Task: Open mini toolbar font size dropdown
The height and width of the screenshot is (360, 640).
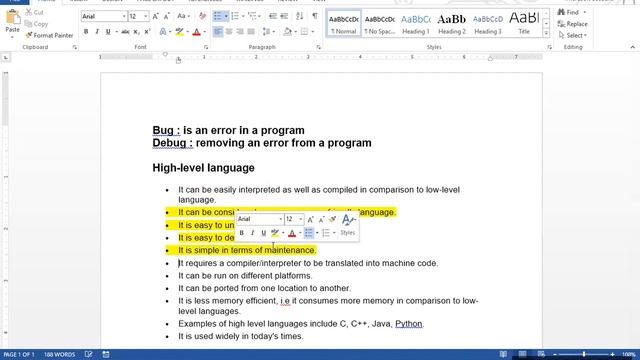Action: click(x=301, y=219)
